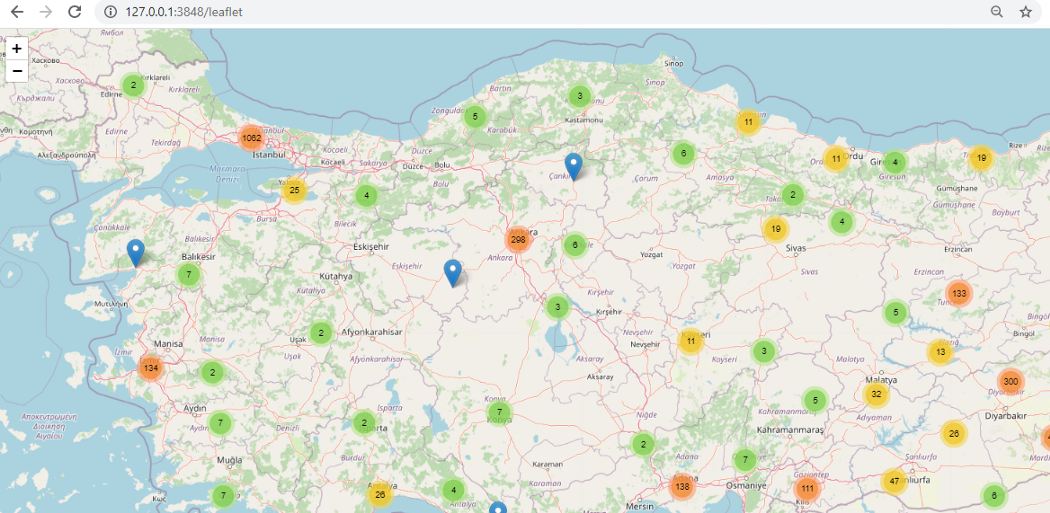
Task: Click the Nevşehir city label
Action: click(x=646, y=344)
